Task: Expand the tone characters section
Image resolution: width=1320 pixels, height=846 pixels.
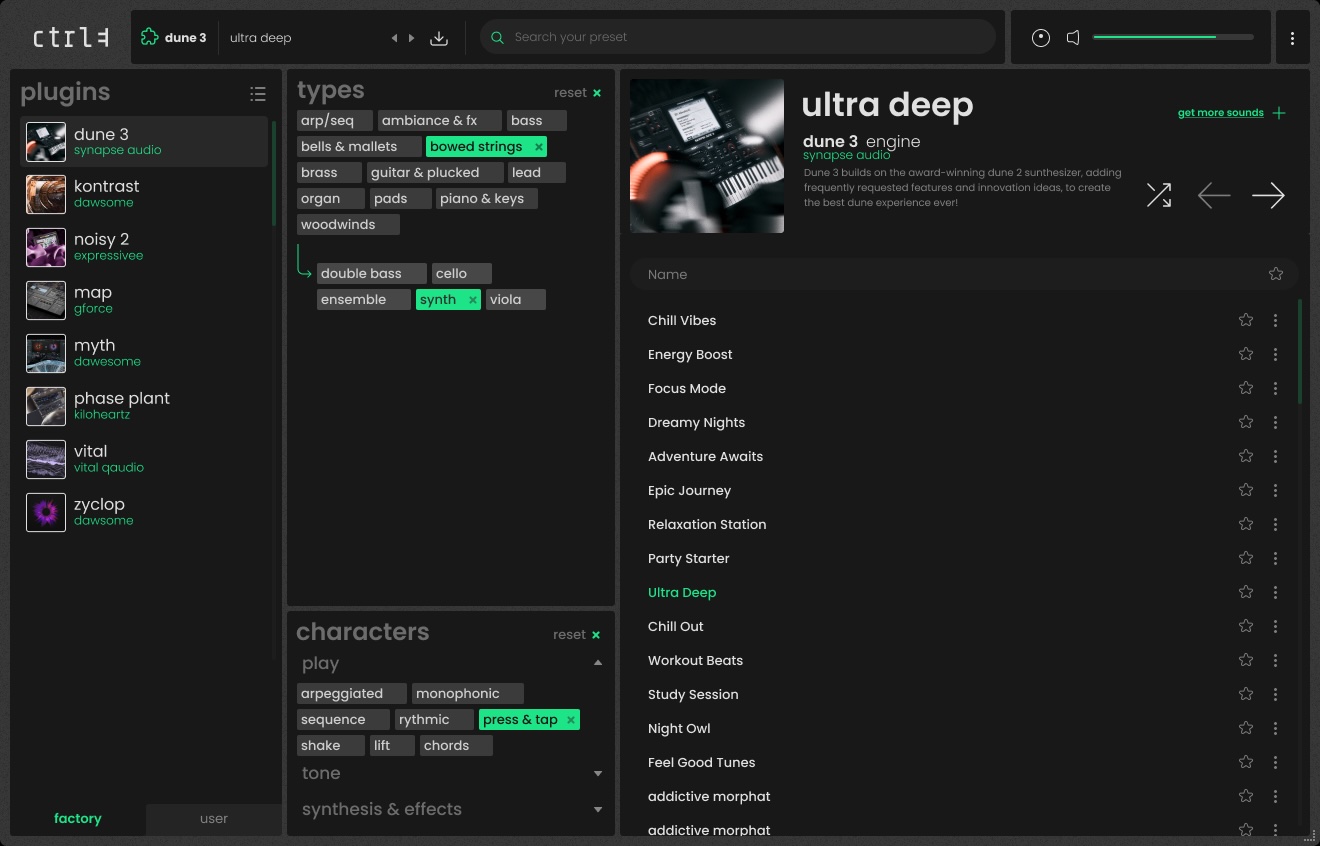Action: point(598,773)
